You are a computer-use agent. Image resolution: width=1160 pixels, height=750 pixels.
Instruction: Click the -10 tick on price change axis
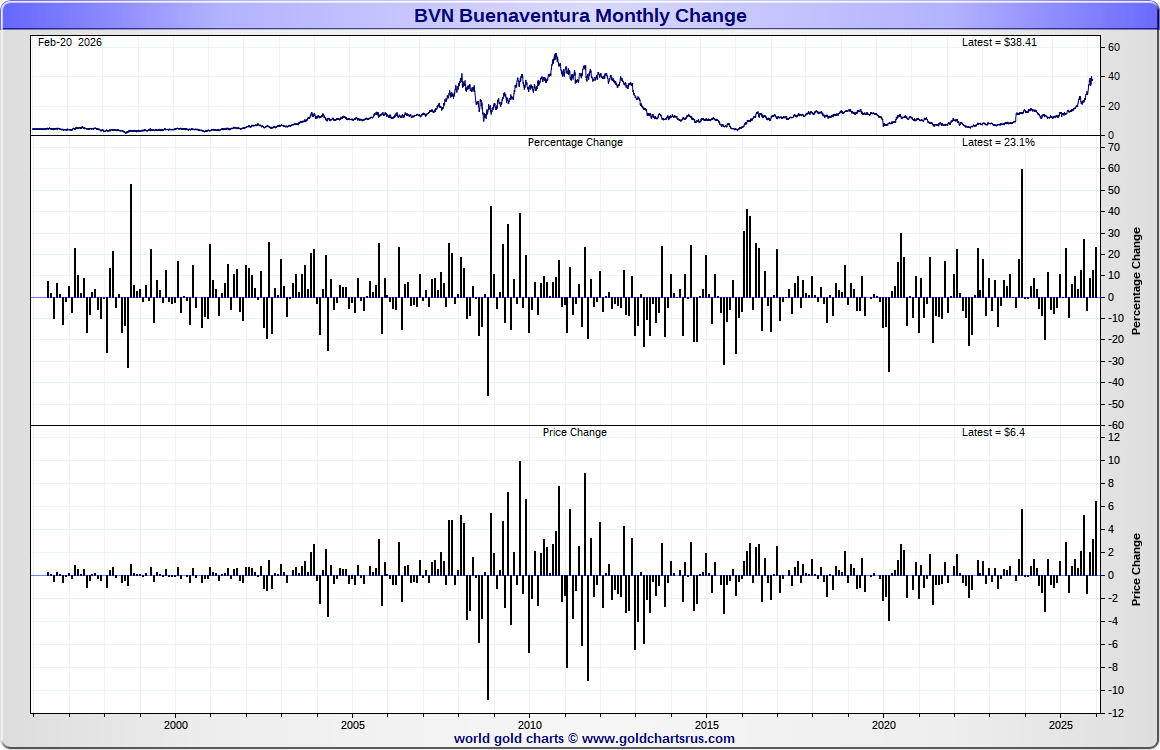click(1116, 690)
